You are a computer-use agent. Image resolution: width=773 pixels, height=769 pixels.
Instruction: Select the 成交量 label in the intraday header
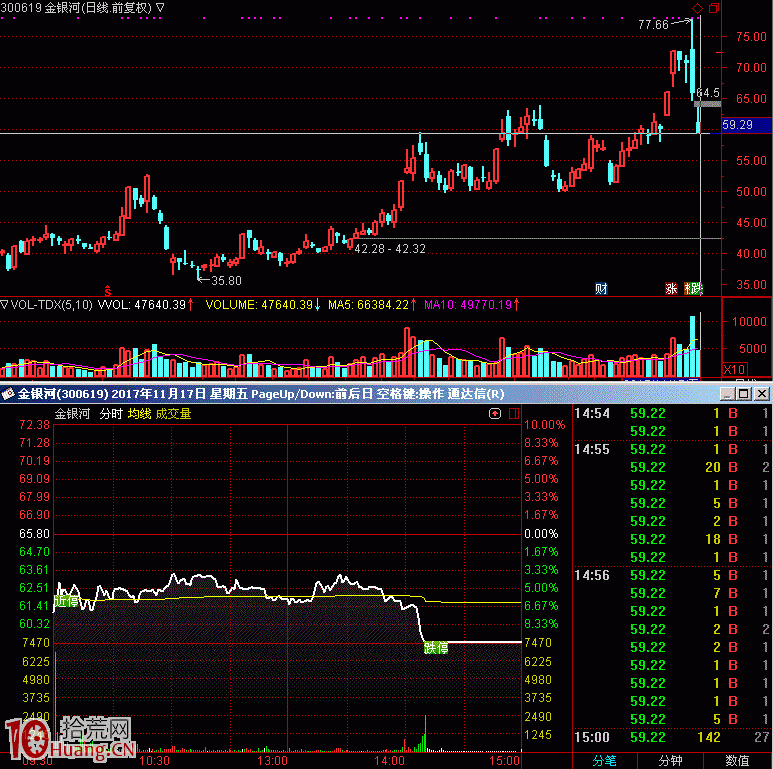(173, 414)
